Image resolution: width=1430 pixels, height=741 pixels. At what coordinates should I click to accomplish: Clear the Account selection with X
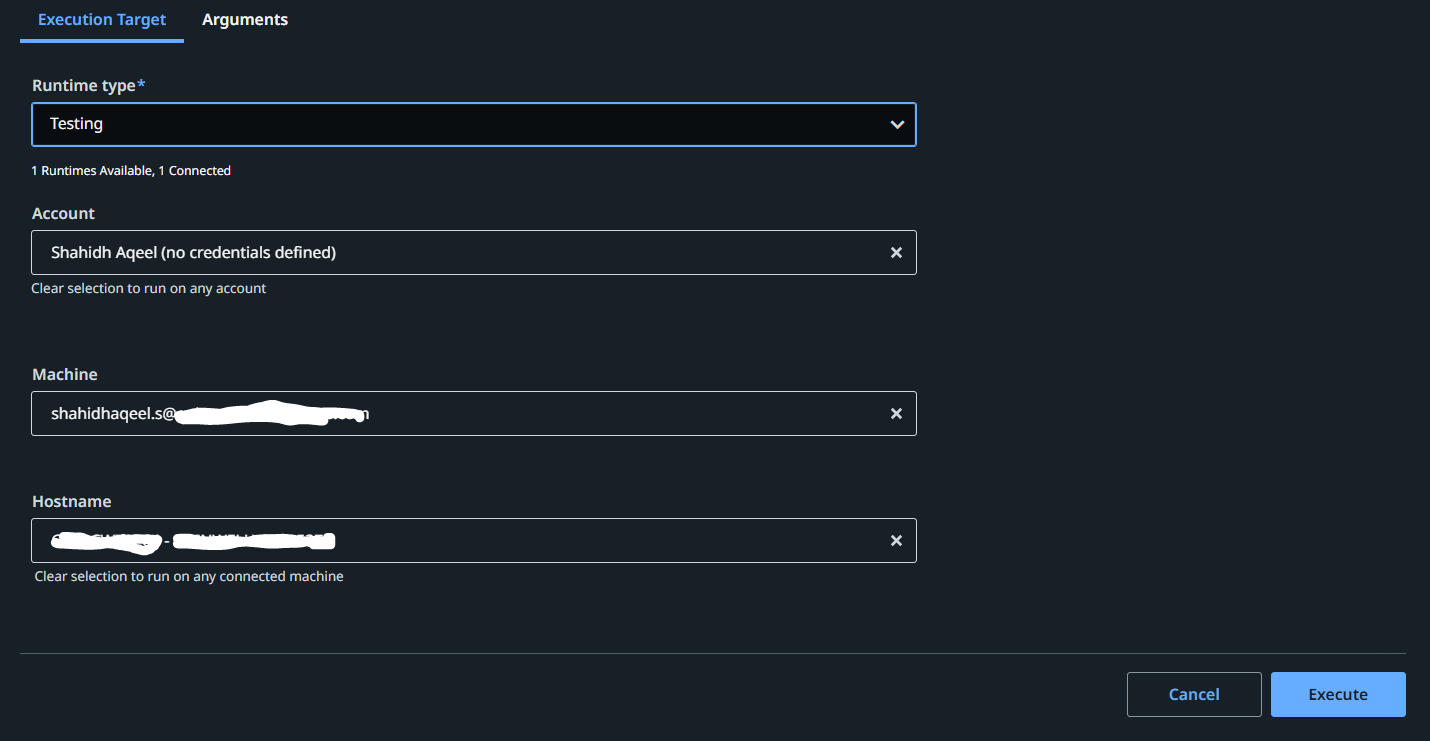pyautogui.click(x=896, y=253)
